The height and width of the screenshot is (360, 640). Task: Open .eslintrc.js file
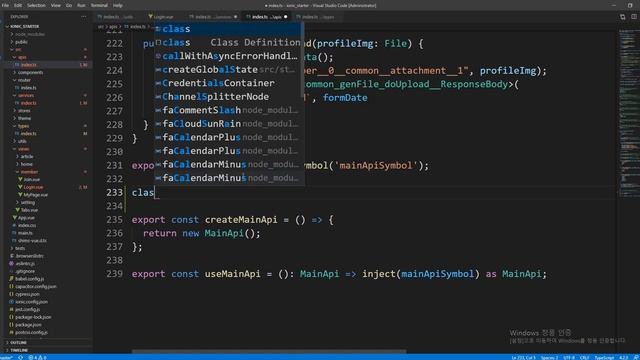26,264
